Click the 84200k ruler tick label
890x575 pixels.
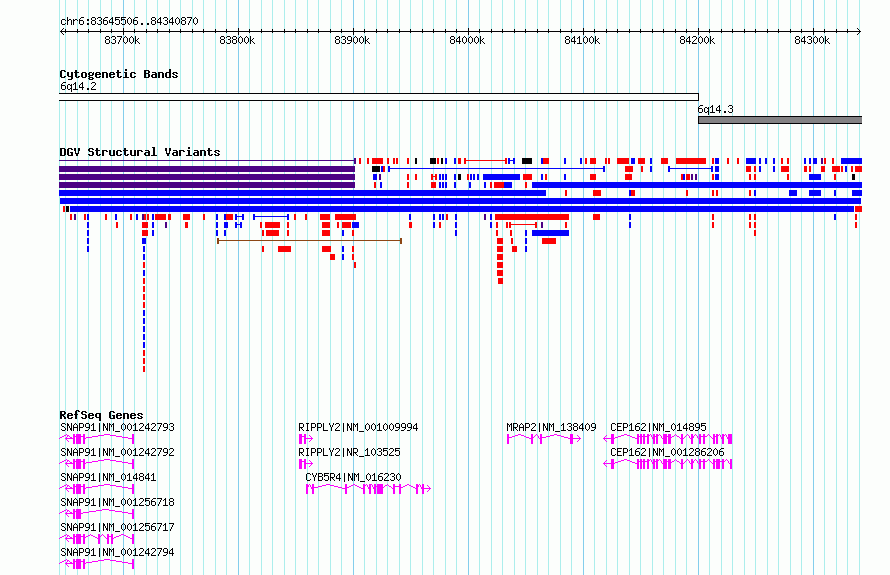(697, 40)
